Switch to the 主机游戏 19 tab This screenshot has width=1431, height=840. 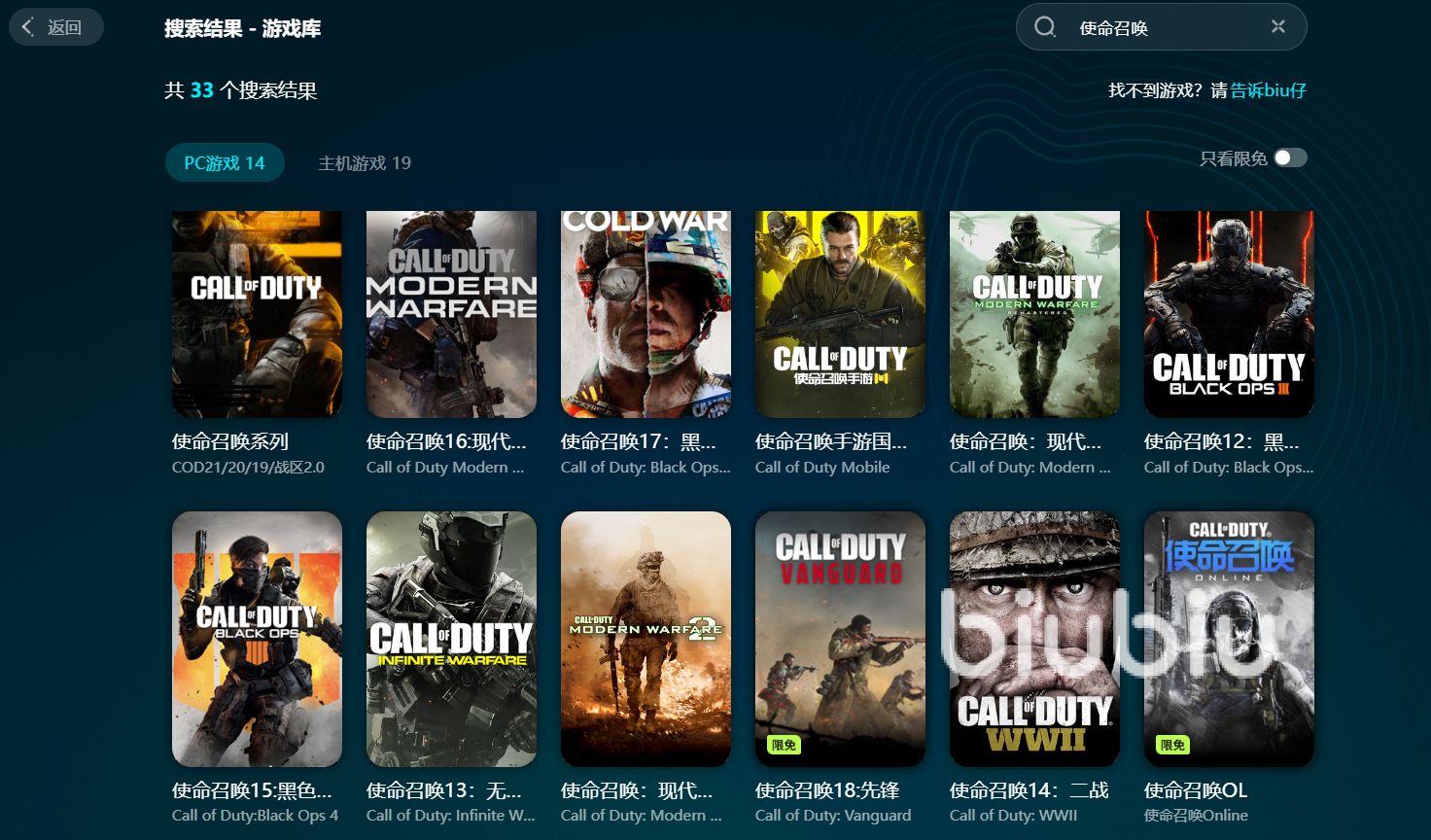(365, 163)
